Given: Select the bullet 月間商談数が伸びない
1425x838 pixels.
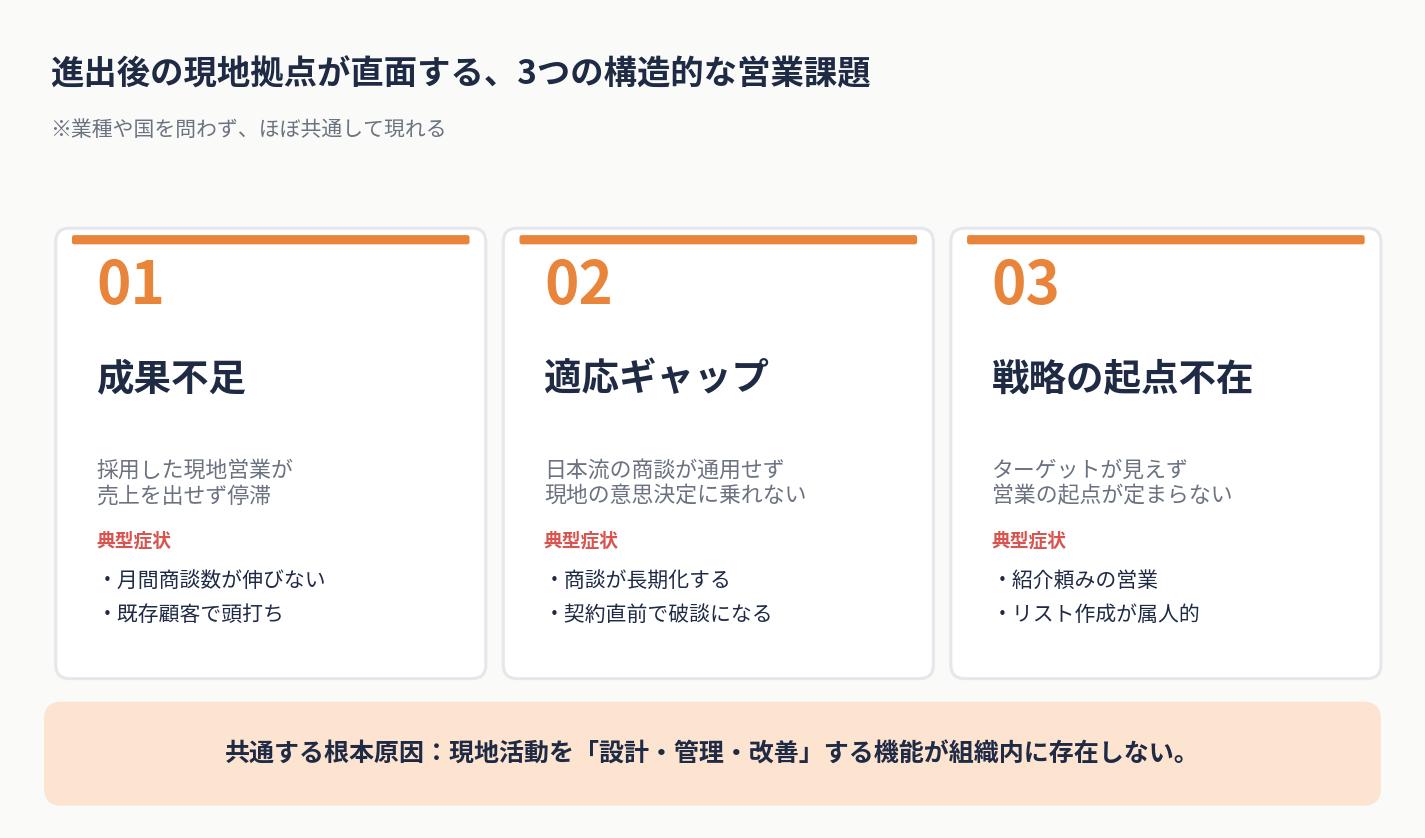Looking at the screenshot, I should 212,580.
